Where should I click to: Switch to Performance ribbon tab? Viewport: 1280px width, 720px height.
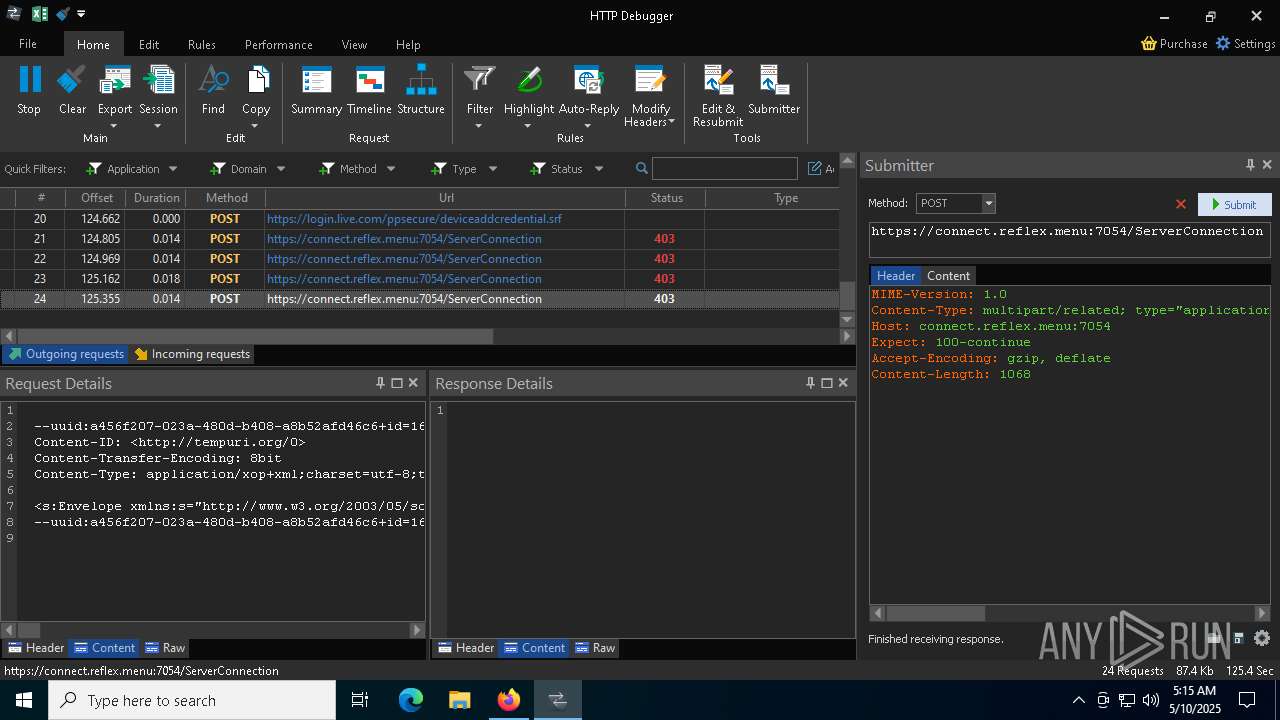coord(278,44)
